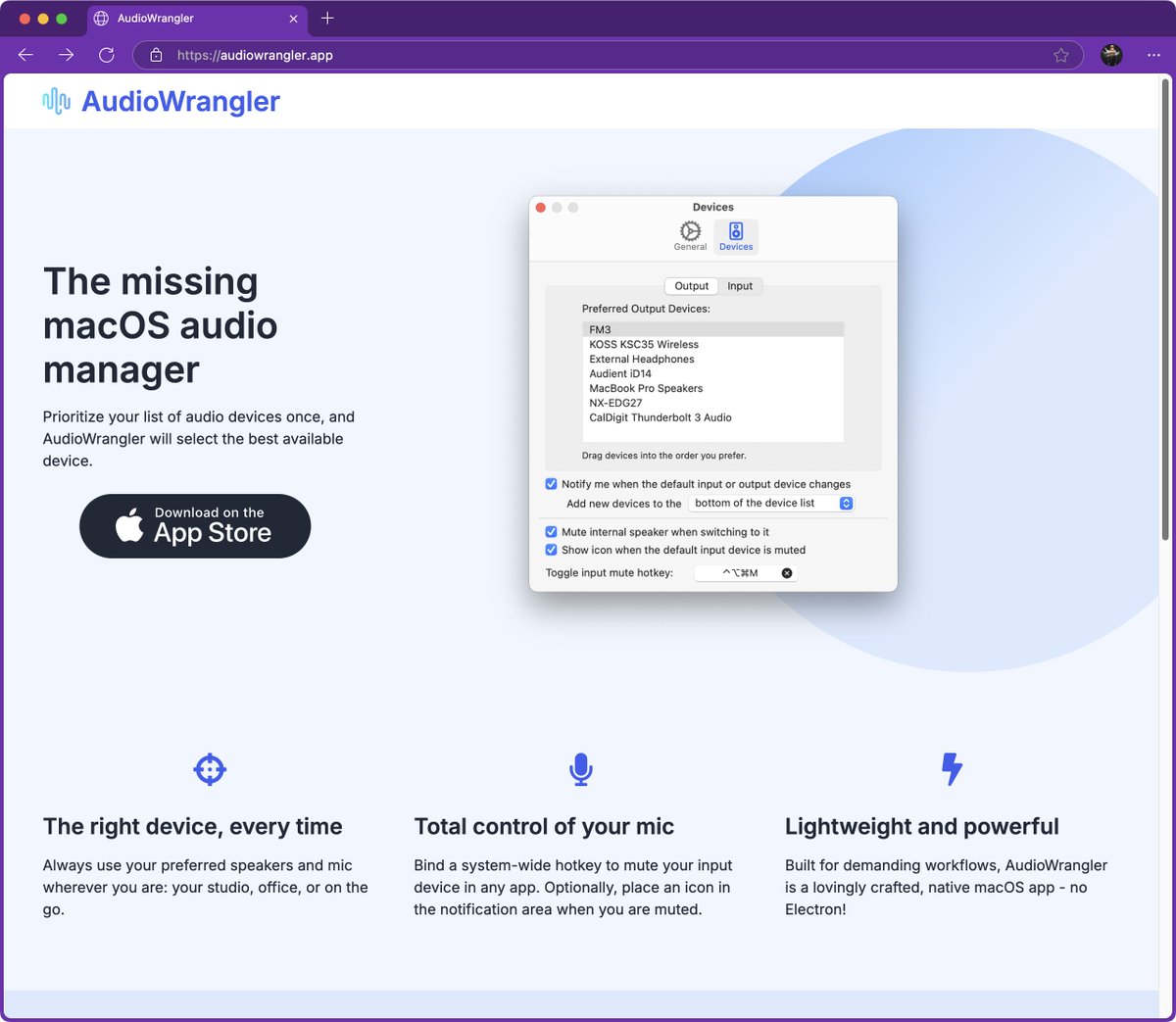Switch to the Output tab
Image resolution: width=1176 pixels, height=1022 pixels.
coord(691,286)
